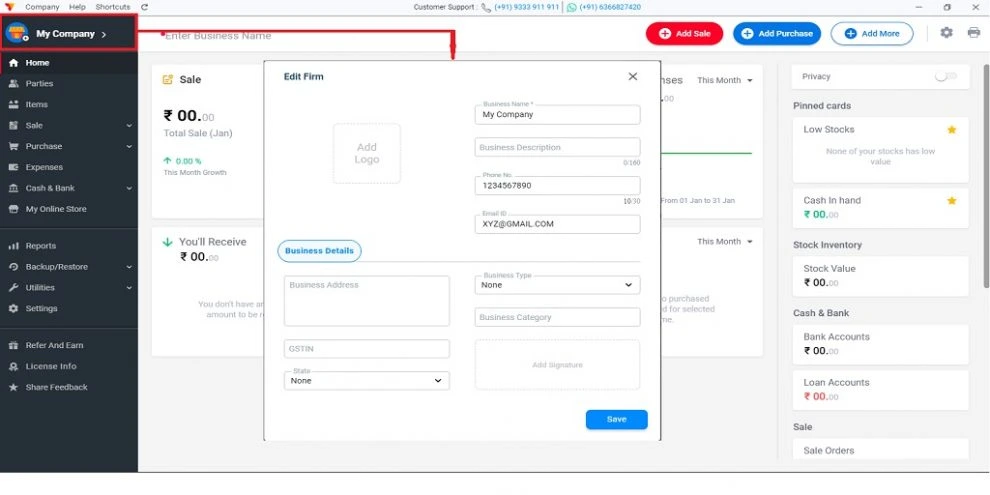The height and width of the screenshot is (495, 990).
Task: Click the Parties icon in sidebar
Action: [13, 84]
